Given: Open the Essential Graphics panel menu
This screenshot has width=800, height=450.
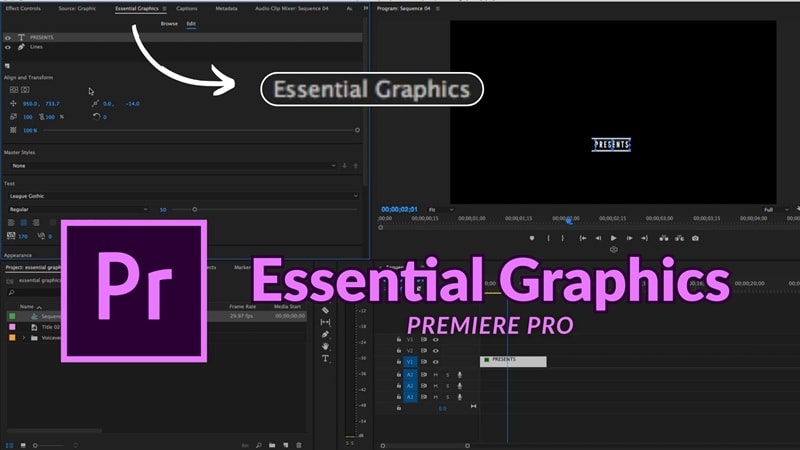Looking at the screenshot, I should click(x=164, y=9).
